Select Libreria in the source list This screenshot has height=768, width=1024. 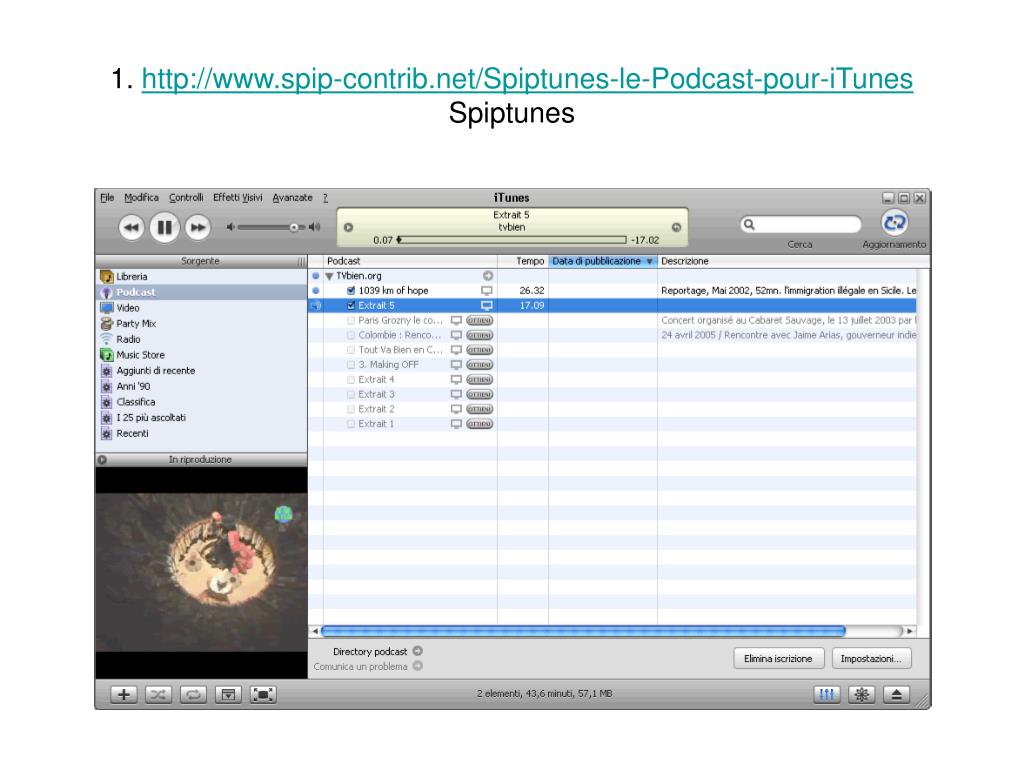click(201, 276)
